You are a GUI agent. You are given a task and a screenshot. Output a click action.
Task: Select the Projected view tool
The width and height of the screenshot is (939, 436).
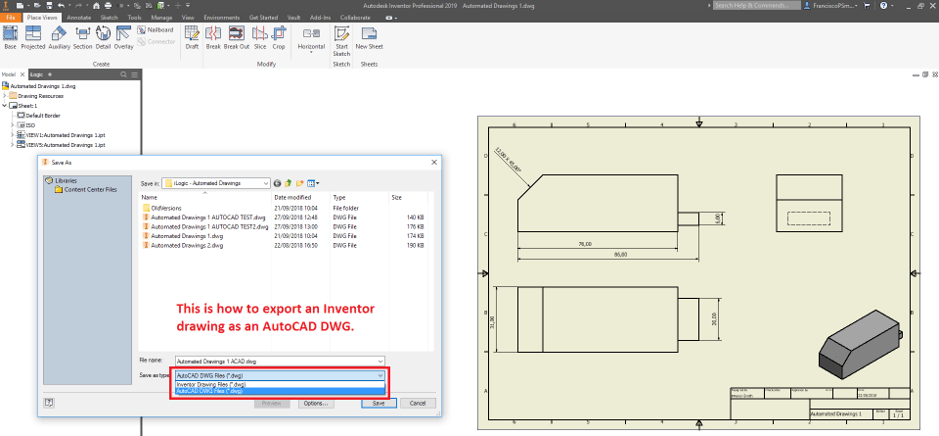pos(33,37)
